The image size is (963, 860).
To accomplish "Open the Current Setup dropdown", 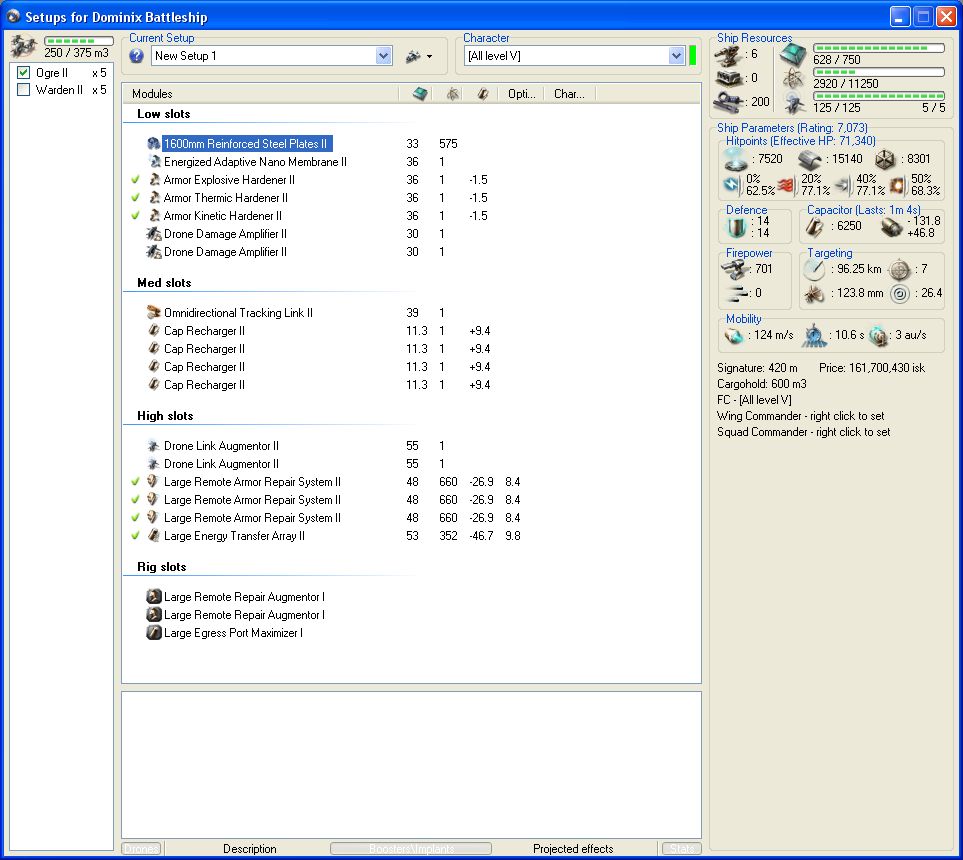I will (x=384, y=56).
